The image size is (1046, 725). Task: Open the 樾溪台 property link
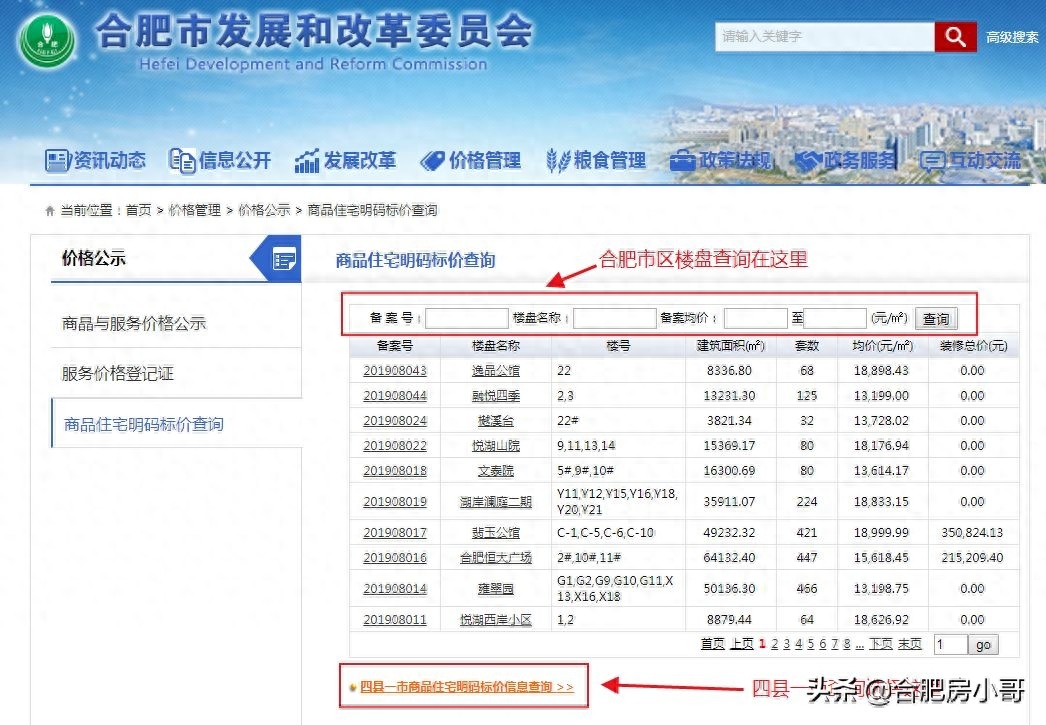click(496, 421)
